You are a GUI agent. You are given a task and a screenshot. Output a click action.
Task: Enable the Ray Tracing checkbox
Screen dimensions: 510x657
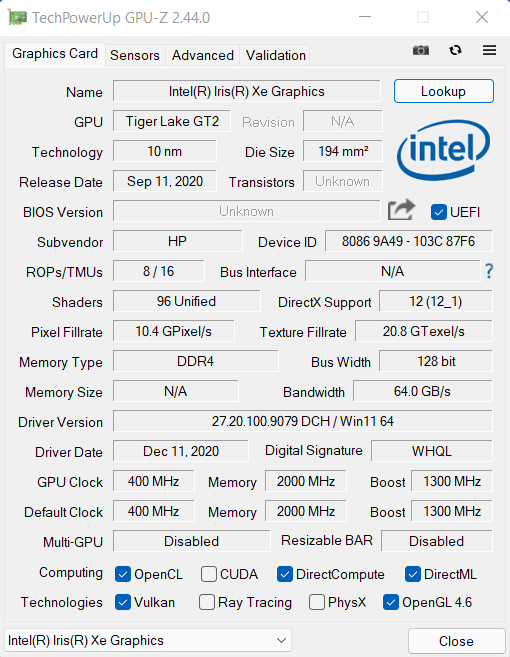tap(207, 602)
